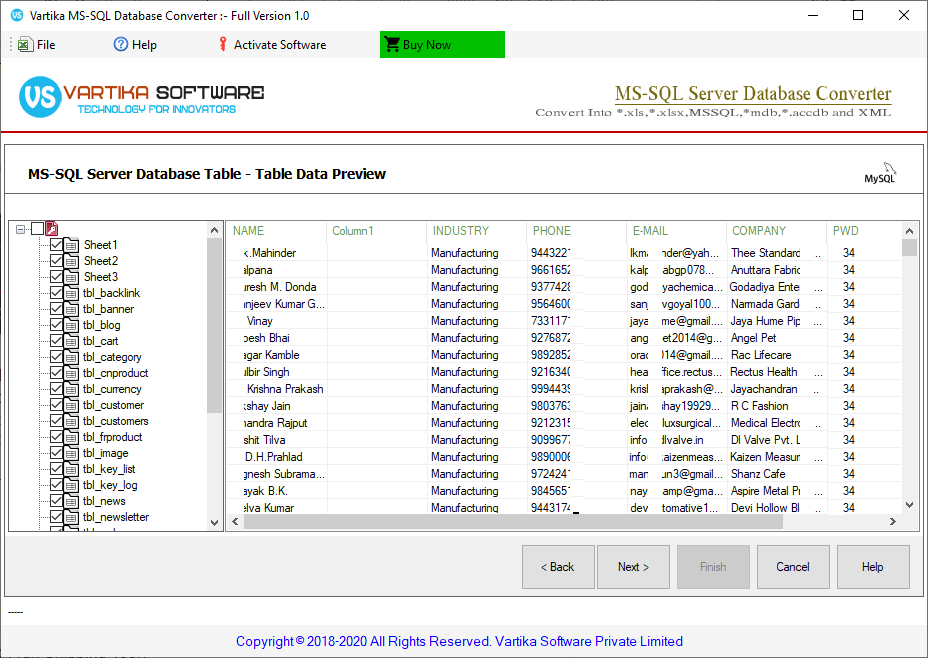Viewport: 928px width, 658px height.
Task: Select tbl_cart in the table tree
Action: pyautogui.click(x=100, y=341)
